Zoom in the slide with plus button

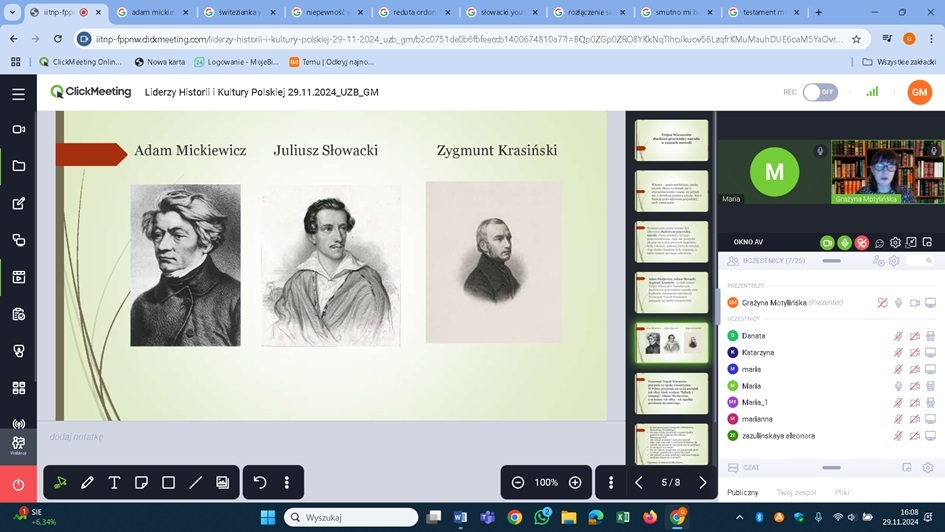[575, 483]
